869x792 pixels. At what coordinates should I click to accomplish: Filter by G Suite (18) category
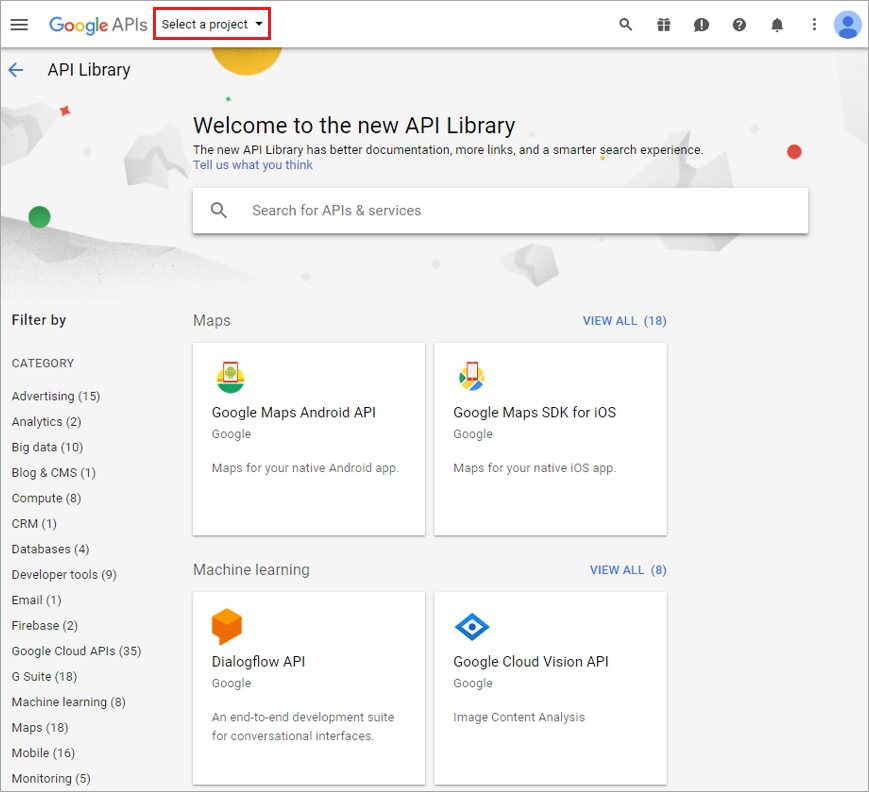pyautogui.click(x=44, y=677)
